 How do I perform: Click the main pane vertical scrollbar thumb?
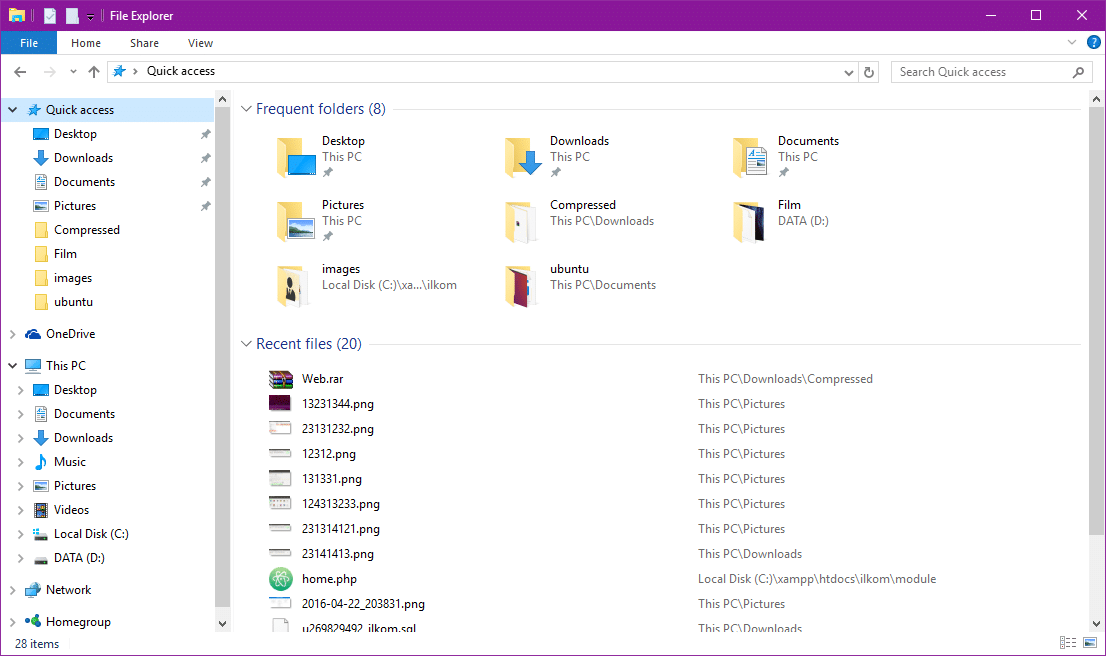[x=1096, y=322]
